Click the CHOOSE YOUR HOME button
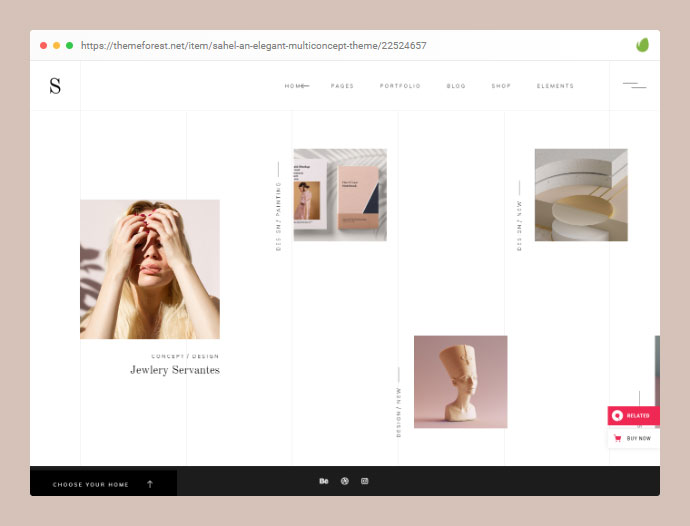Image resolution: width=690 pixels, height=526 pixels. (103, 483)
